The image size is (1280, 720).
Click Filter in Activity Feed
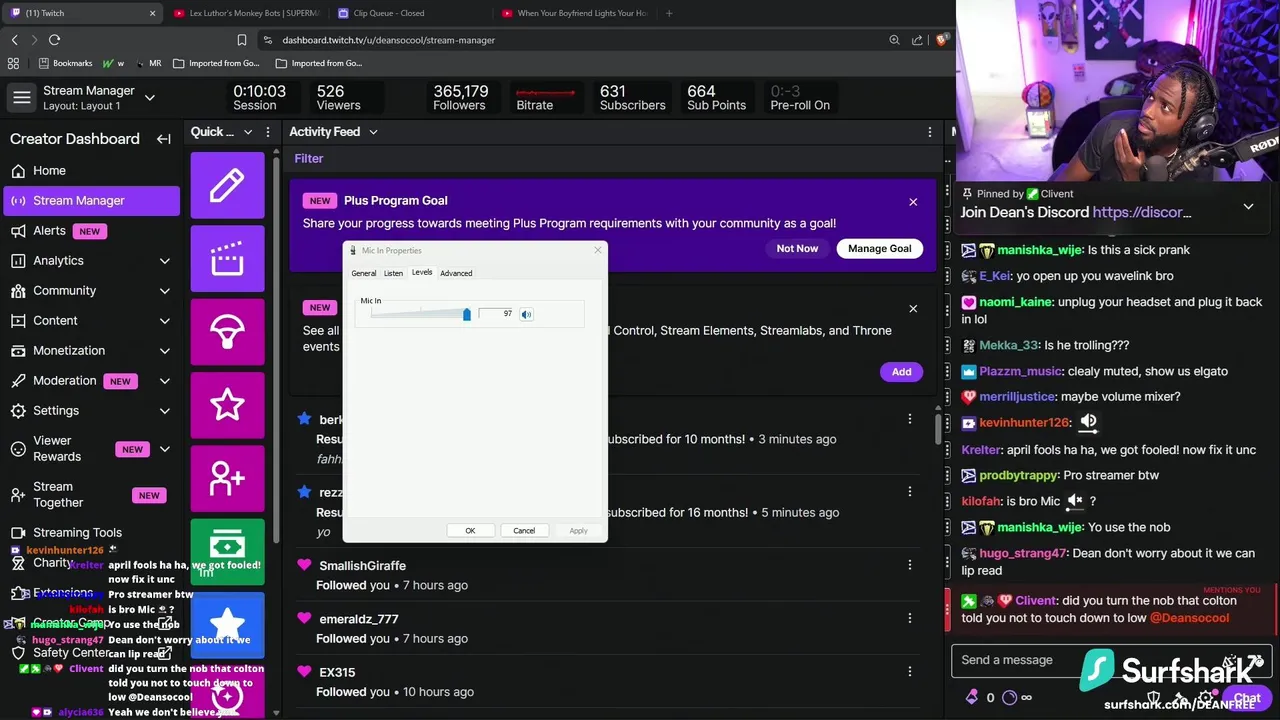pos(309,159)
